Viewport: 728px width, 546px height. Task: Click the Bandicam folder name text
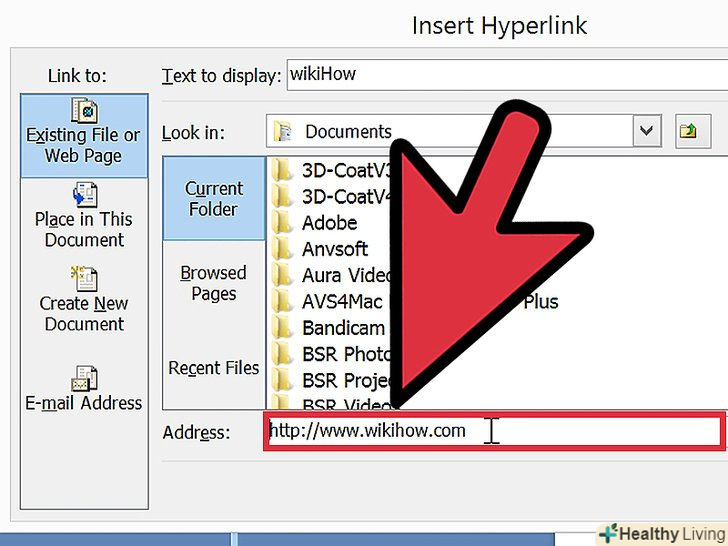click(344, 328)
